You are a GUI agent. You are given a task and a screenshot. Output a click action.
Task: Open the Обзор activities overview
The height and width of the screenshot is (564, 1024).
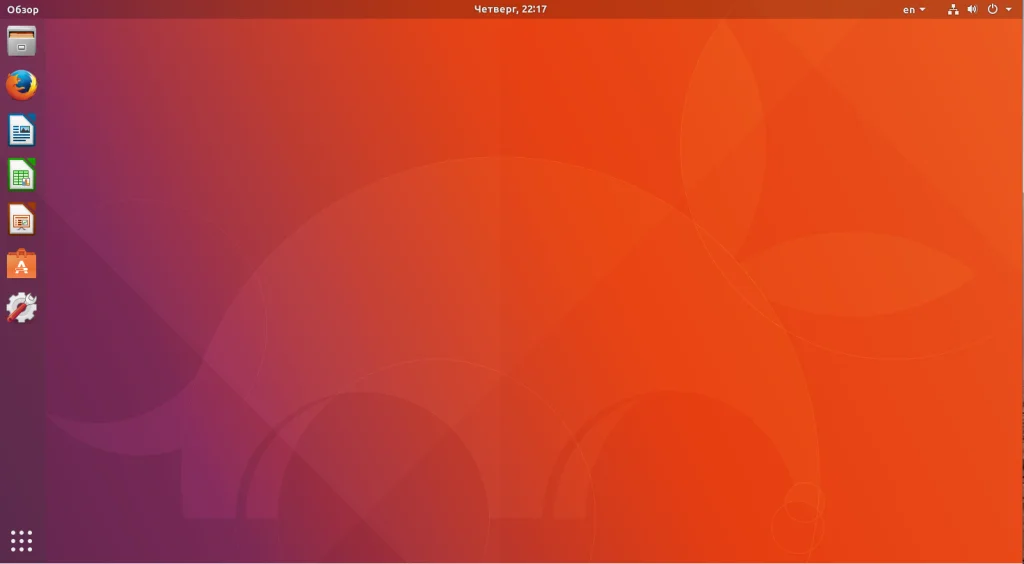(x=23, y=10)
